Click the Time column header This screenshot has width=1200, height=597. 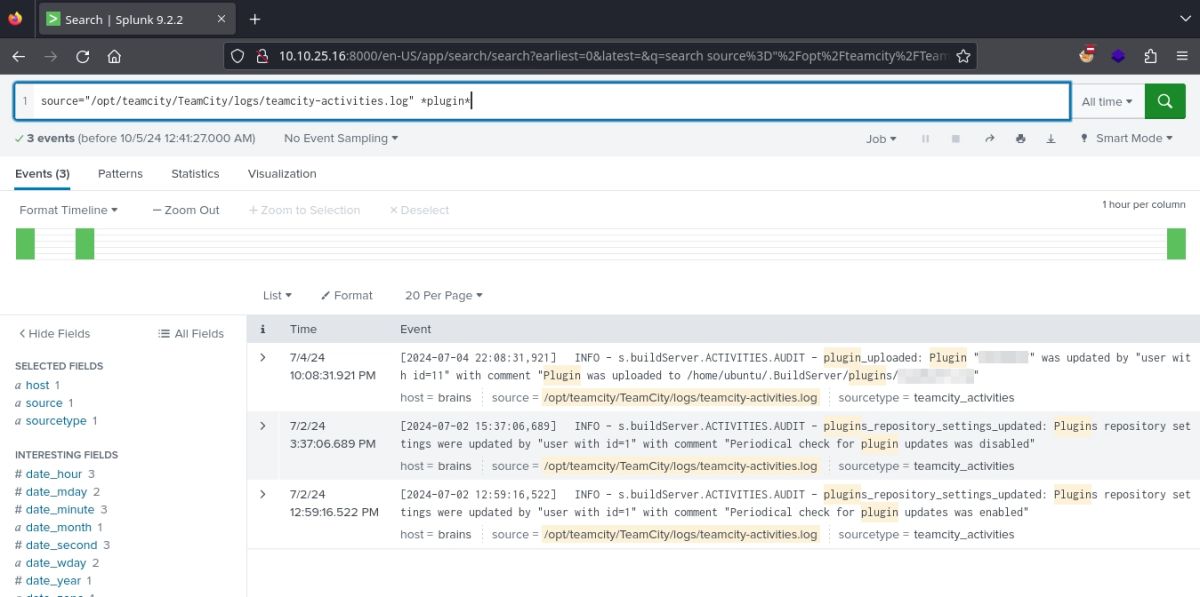coord(303,329)
